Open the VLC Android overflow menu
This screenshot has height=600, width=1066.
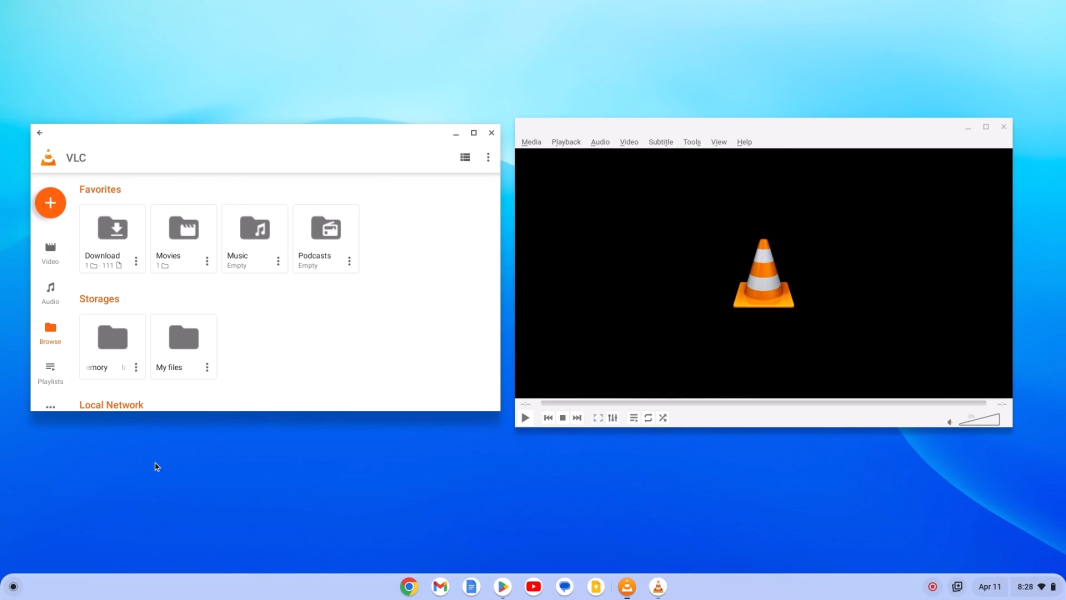coord(488,157)
